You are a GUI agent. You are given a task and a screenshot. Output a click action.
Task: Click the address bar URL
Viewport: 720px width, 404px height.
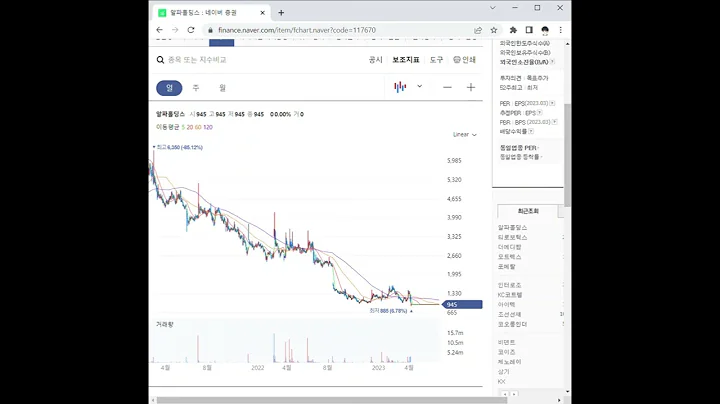coord(297,30)
